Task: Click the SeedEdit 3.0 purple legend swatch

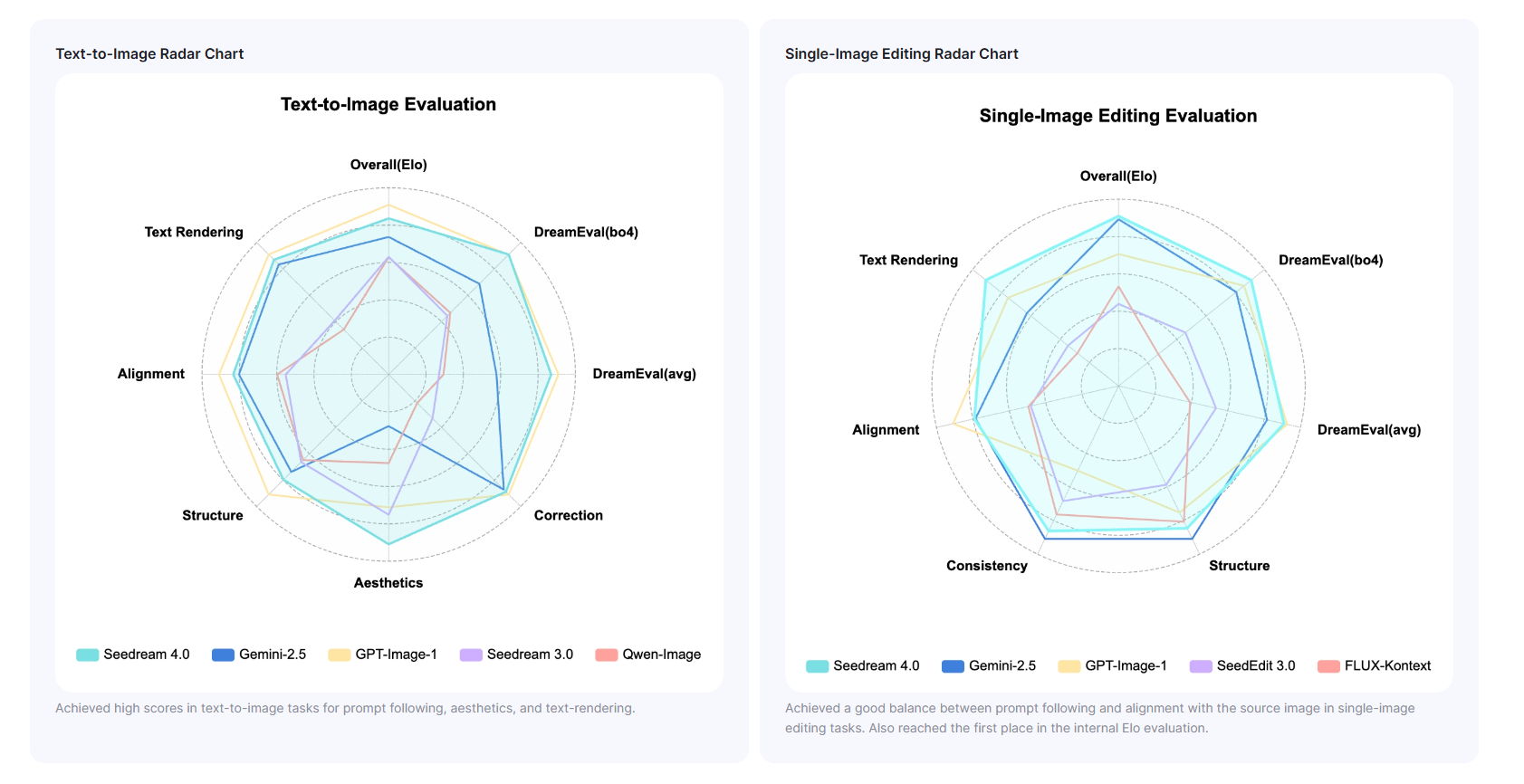Action: point(1201,666)
